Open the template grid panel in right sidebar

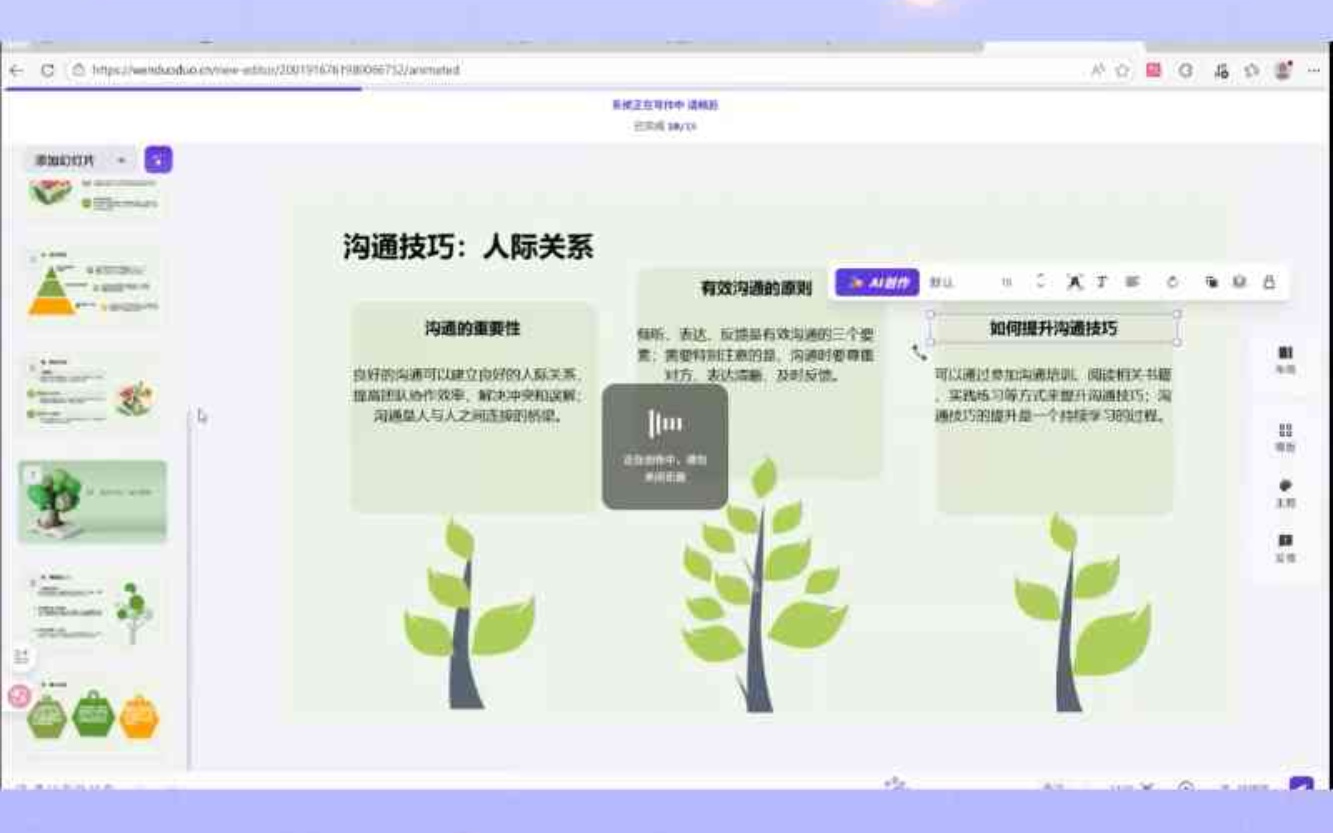point(1285,437)
